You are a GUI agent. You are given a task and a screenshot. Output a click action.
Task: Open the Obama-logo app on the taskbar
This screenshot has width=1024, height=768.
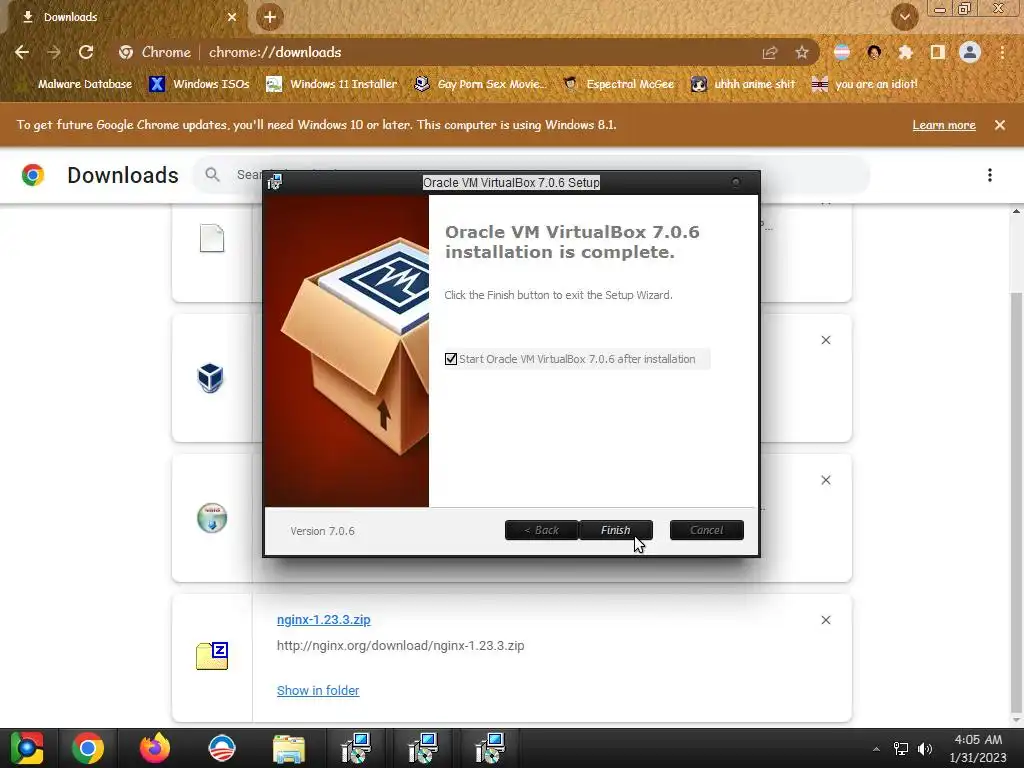coord(222,748)
